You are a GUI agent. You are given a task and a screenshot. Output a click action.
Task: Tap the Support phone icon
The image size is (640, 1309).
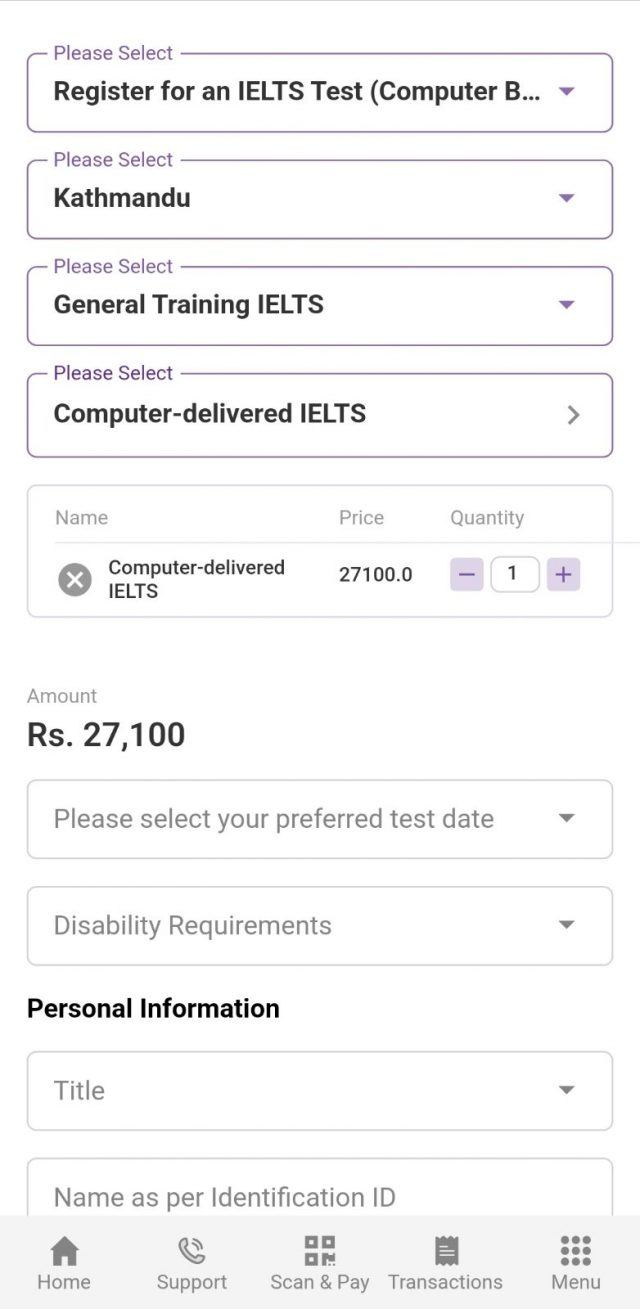192,1260
